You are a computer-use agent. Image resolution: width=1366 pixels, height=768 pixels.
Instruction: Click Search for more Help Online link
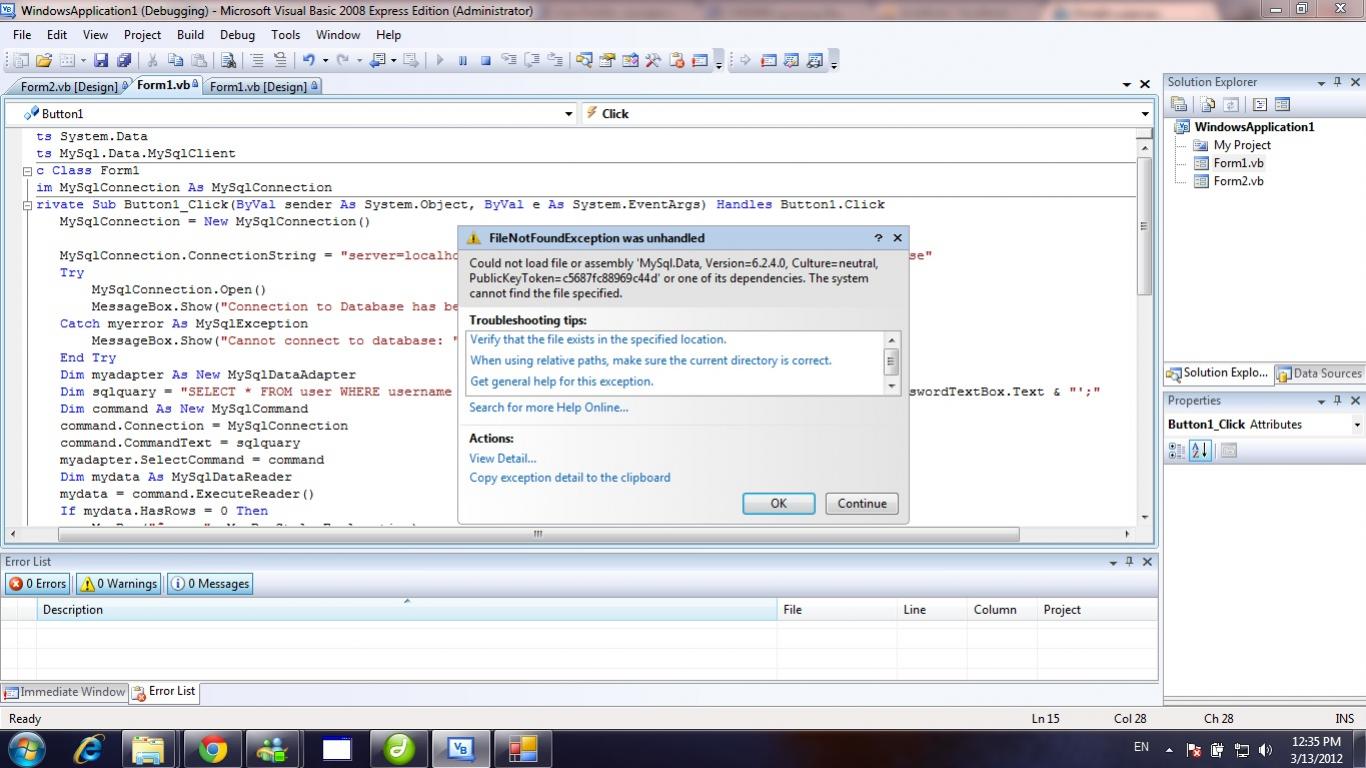549,407
